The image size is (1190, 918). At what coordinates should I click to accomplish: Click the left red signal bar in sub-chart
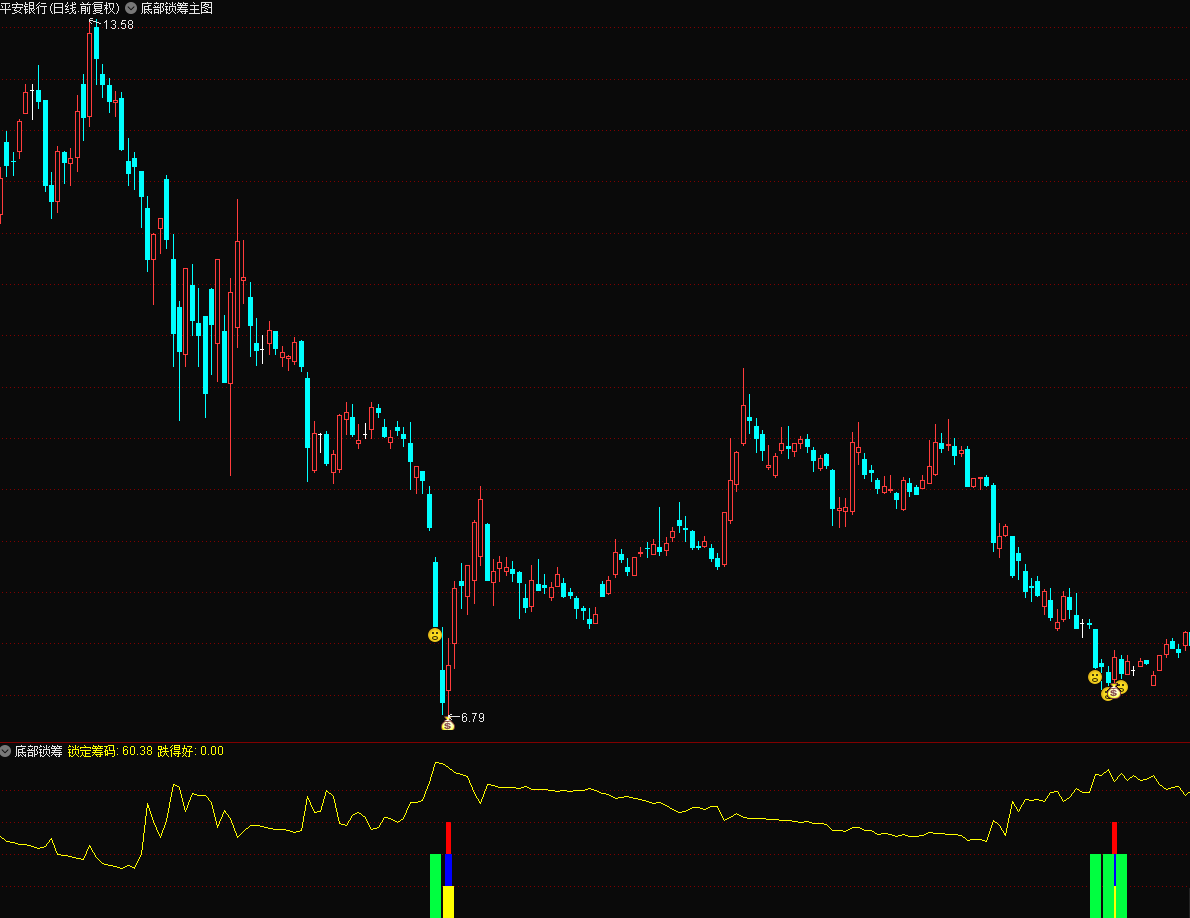tap(449, 838)
